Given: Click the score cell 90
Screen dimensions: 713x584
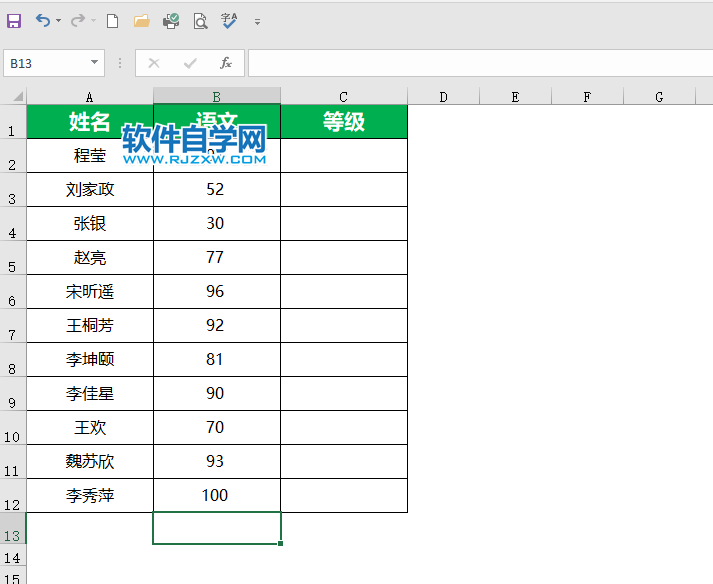Looking at the screenshot, I should tap(217, 393).
